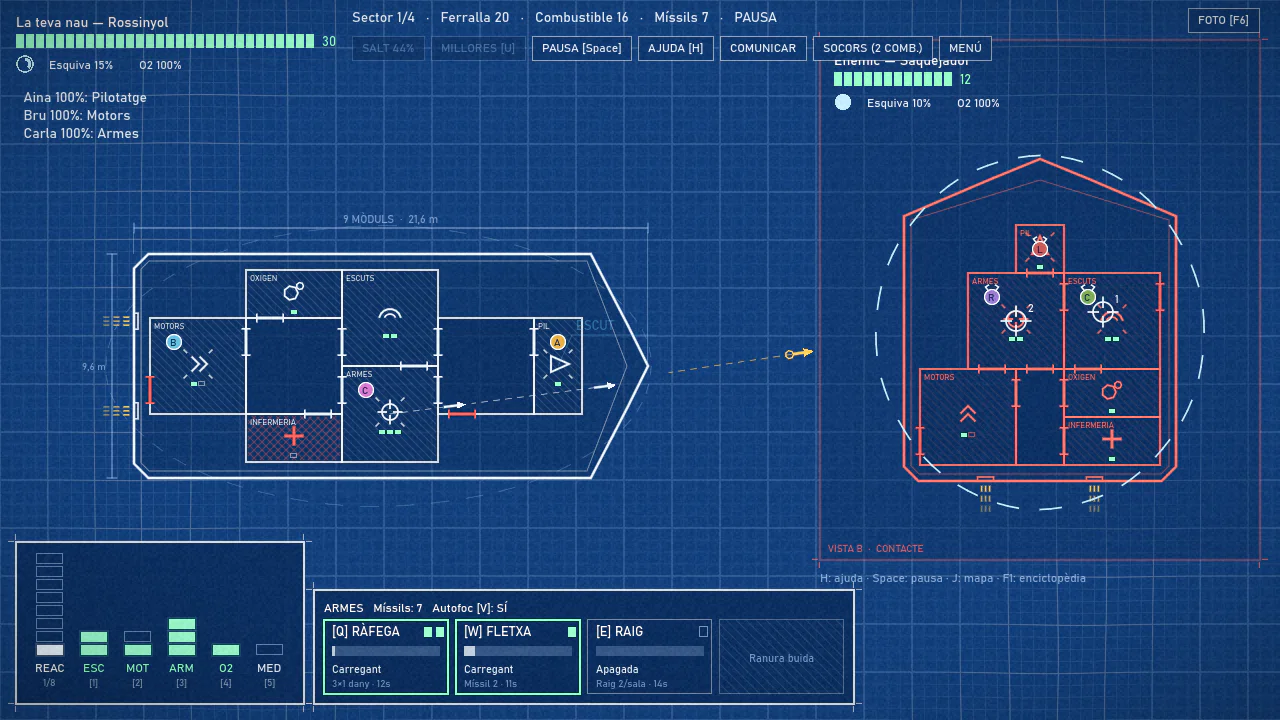
Task: Click the PAUSA [Space] button
Action: coord(582,48)
